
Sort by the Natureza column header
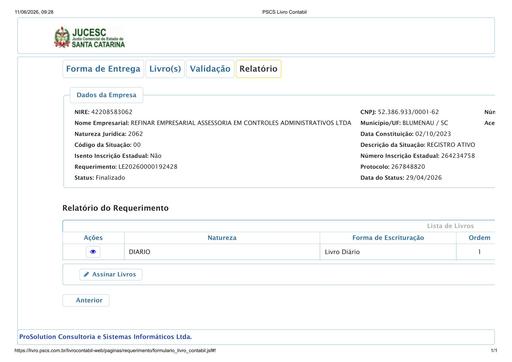coord(222,238)
